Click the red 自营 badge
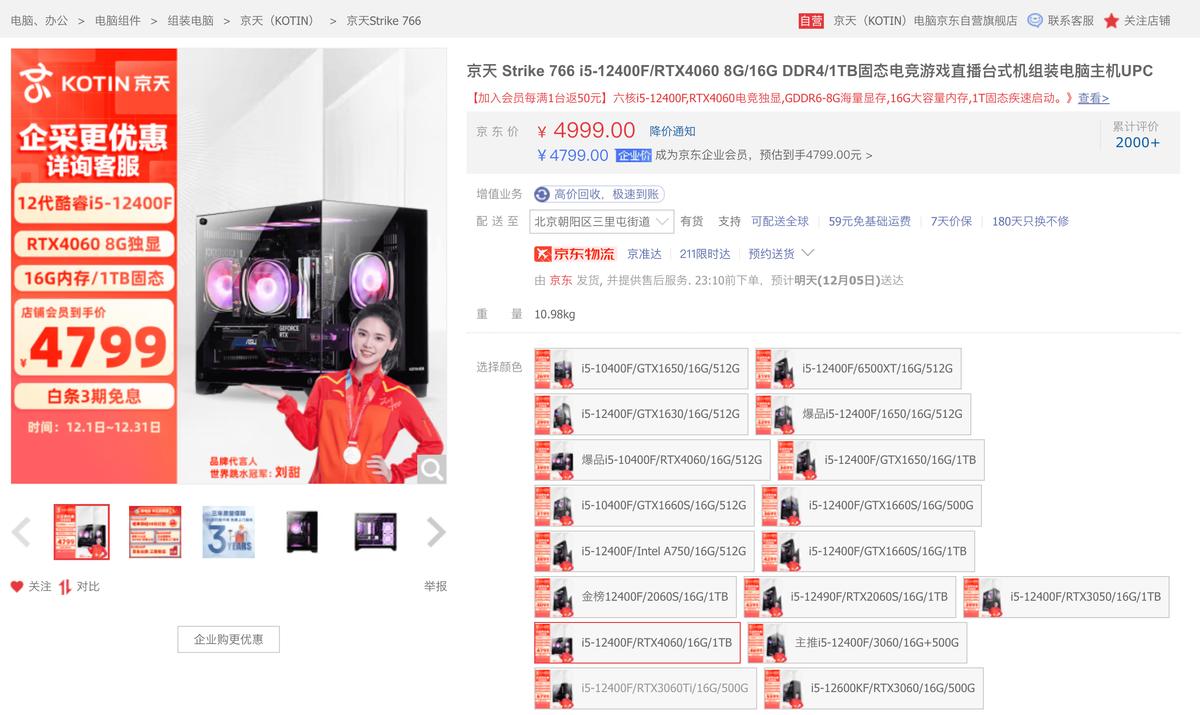This screenshot has width=1200, height=715. tap(811, 20)
